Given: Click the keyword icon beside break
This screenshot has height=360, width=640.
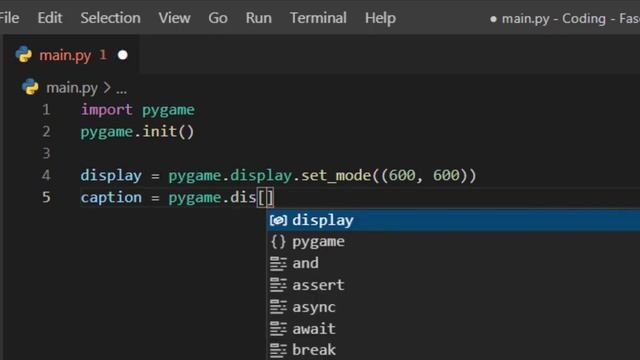Looking at the screenshot, I should pyautogui.click(x=278, y=350).
